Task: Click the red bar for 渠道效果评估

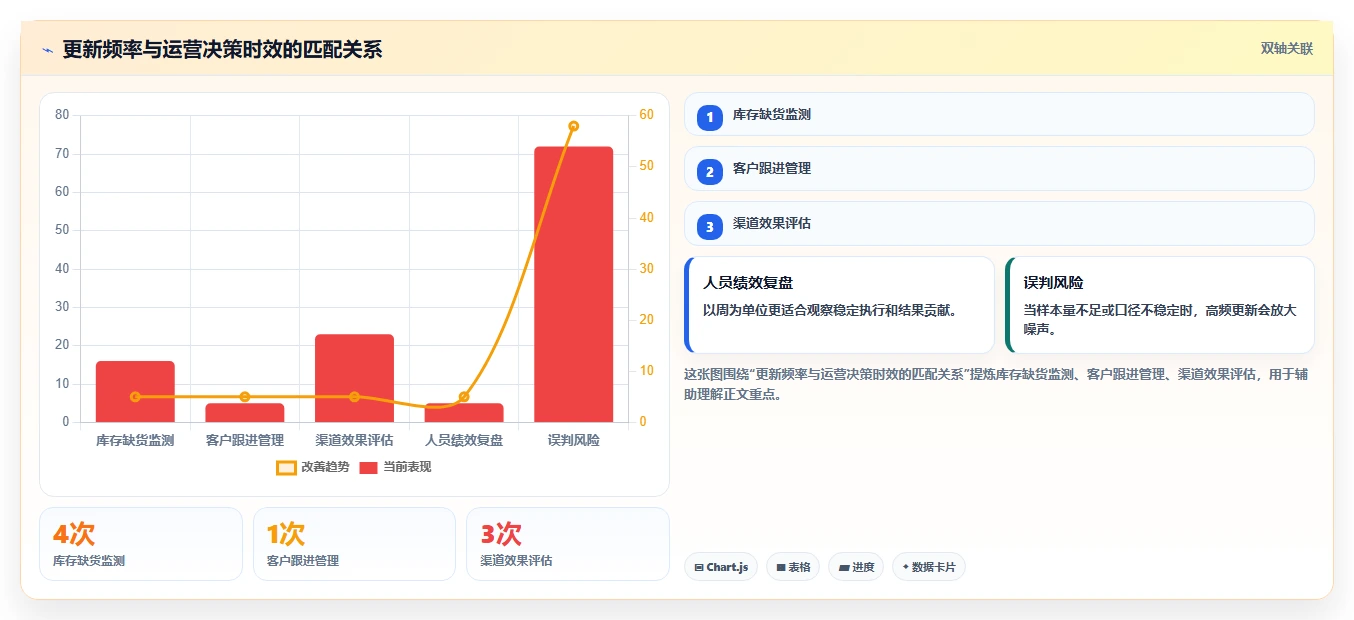Action: (x=354, y=378)
